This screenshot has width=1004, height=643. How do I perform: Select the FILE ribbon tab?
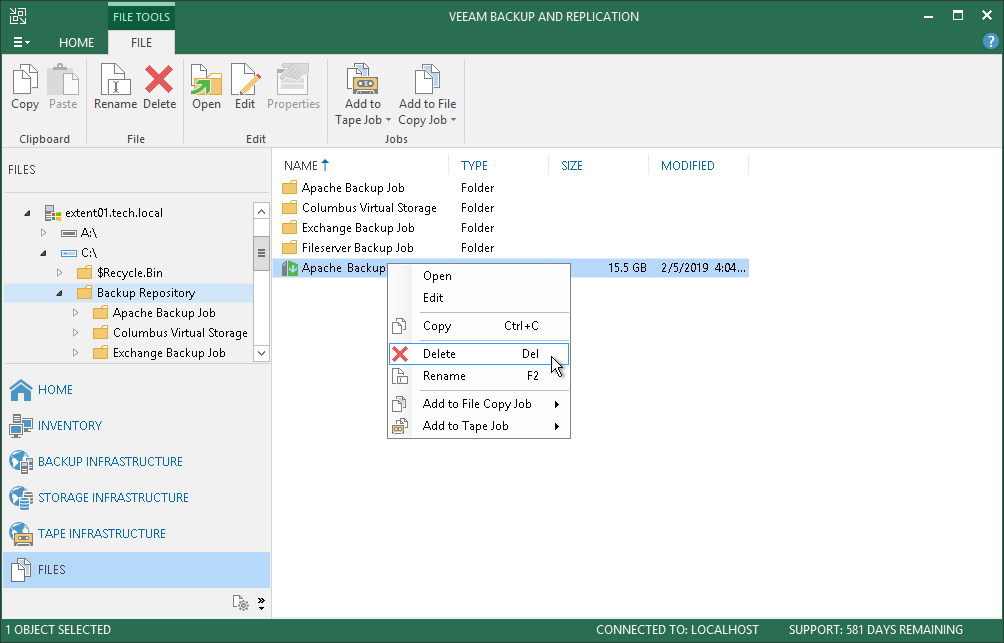coord(142,42)
